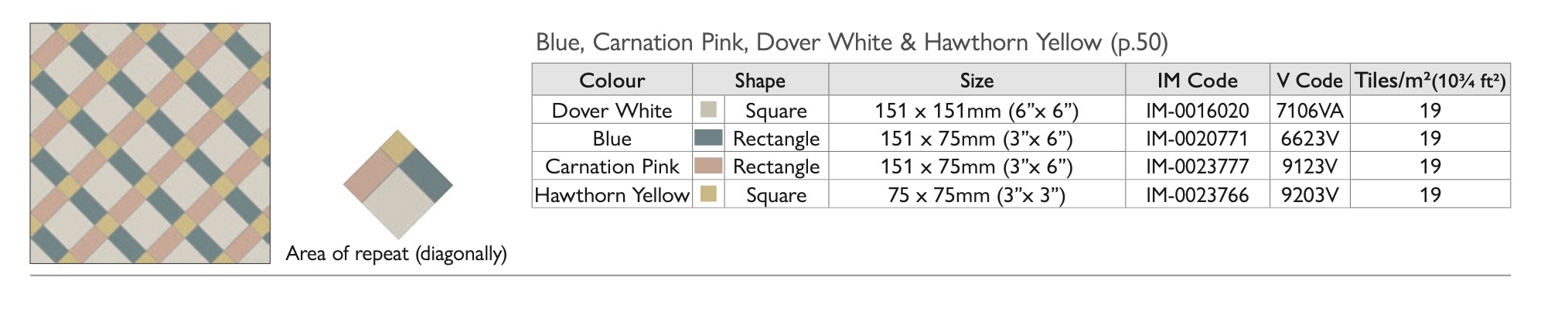The height and width of the screenshot is (319, 1568).
Task: Click the V Code column header
Action: point(1310,81)
